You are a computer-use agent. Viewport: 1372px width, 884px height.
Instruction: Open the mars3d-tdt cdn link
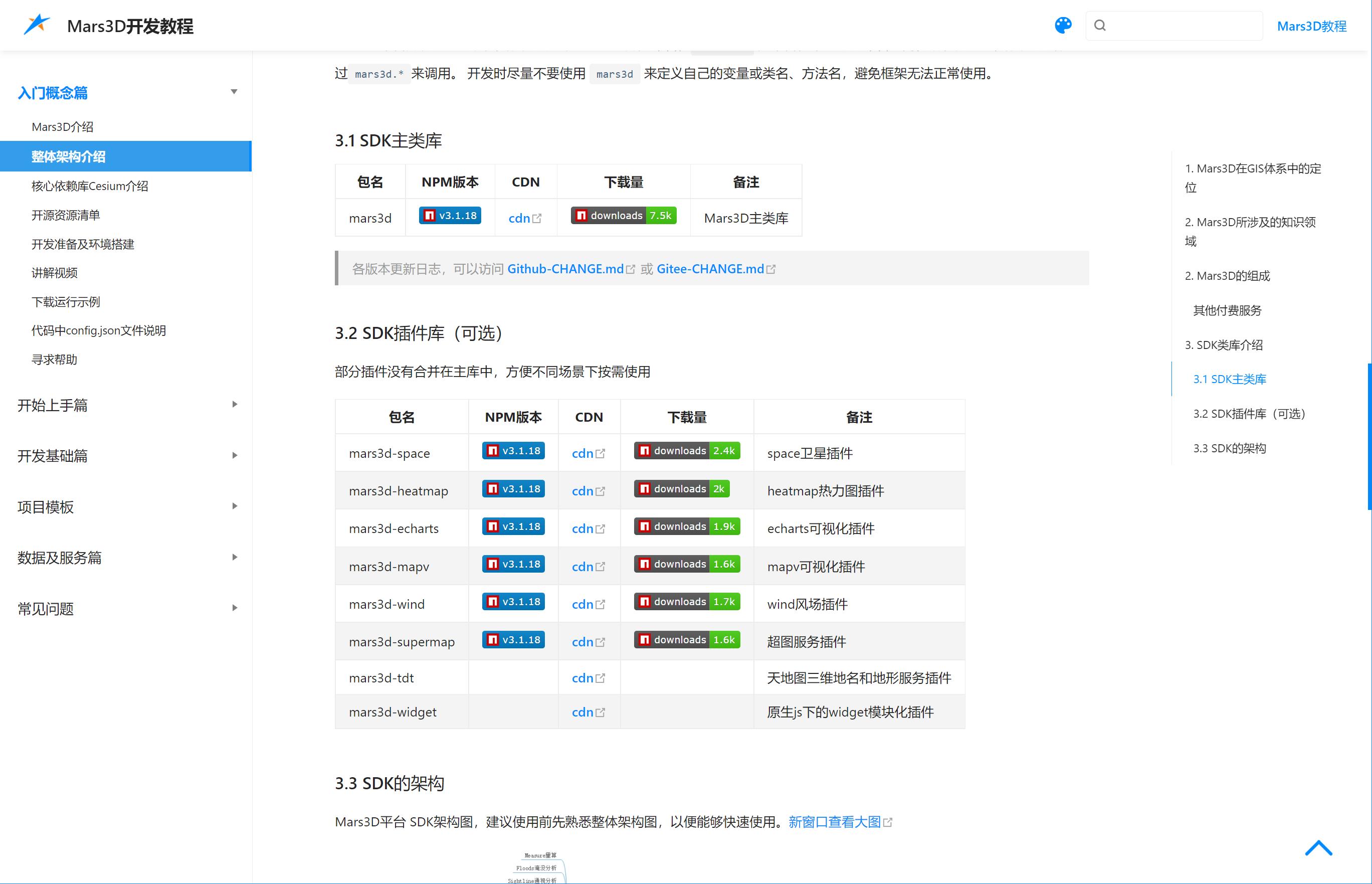coord(582,678)
